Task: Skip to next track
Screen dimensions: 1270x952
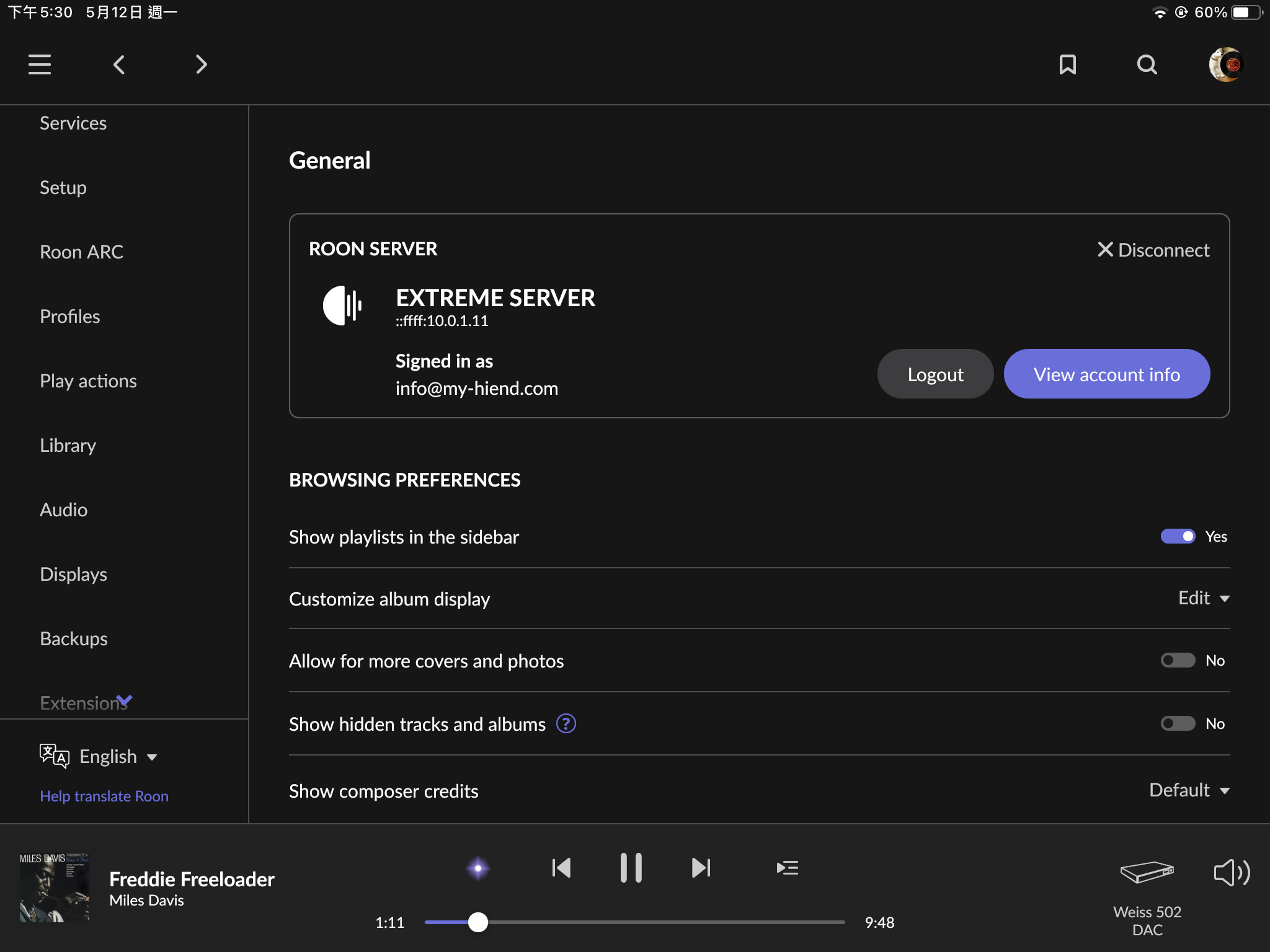Action: [701, 868]
